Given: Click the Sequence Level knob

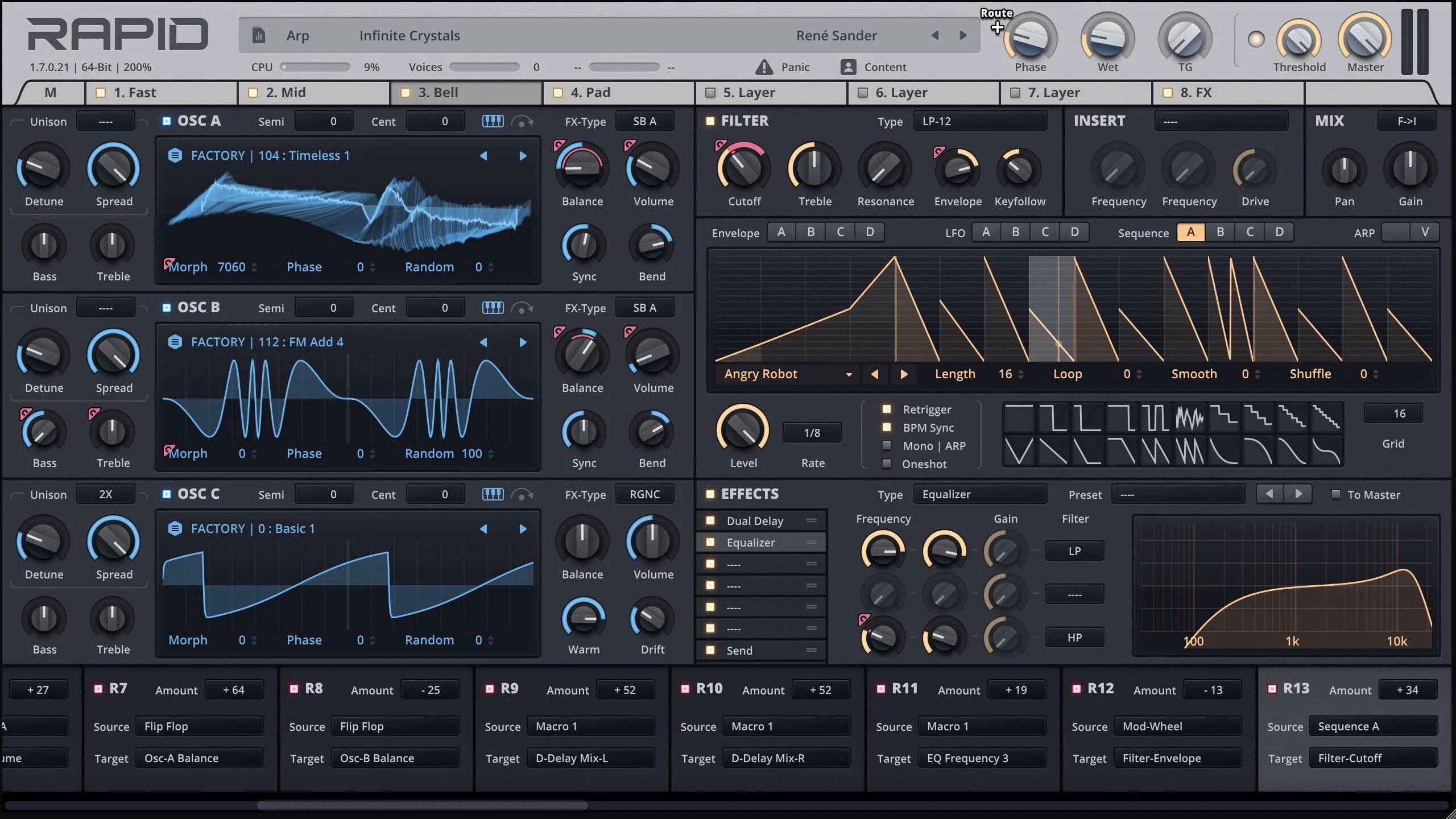Looking at the screenshot, I should click(743, 429).
